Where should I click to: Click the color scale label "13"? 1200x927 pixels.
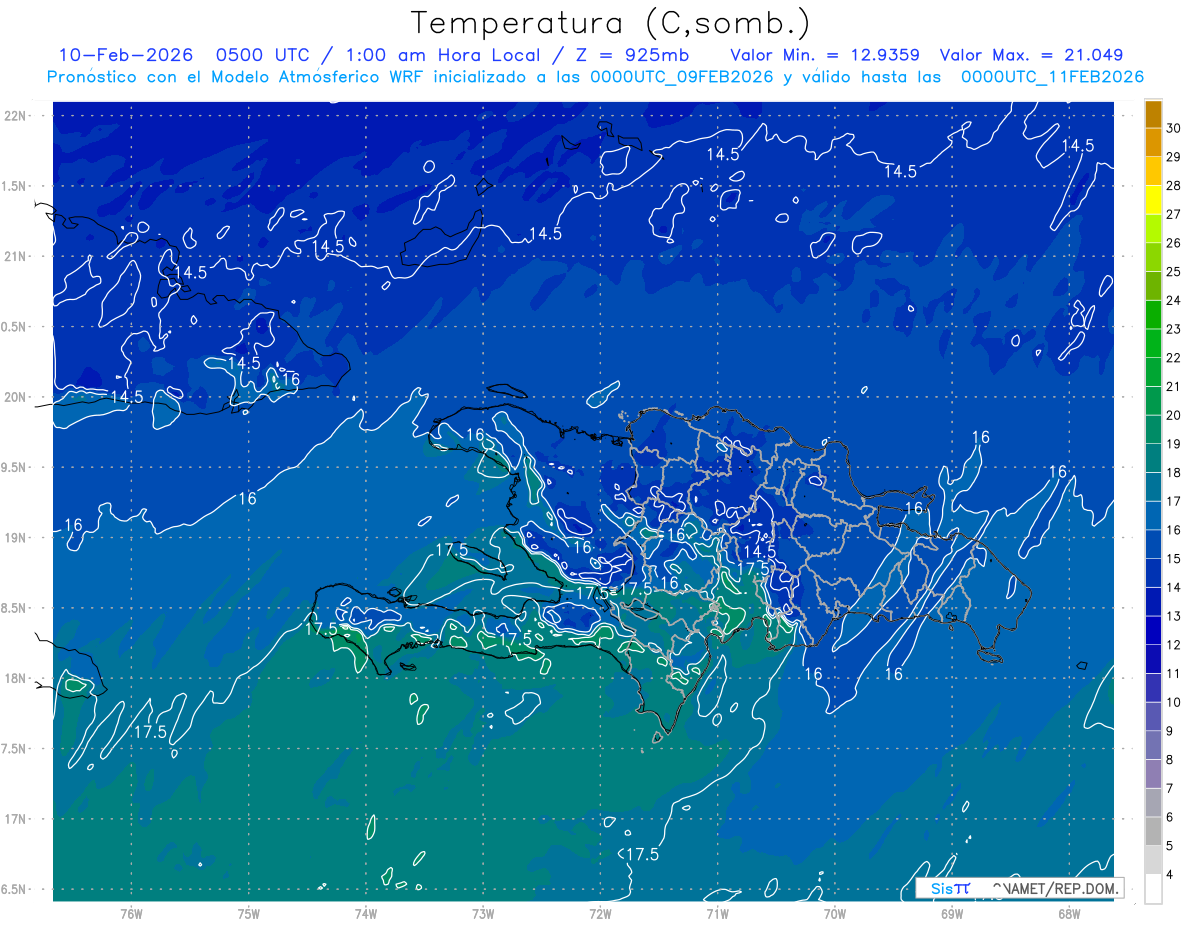click(x=1174, y=616)
